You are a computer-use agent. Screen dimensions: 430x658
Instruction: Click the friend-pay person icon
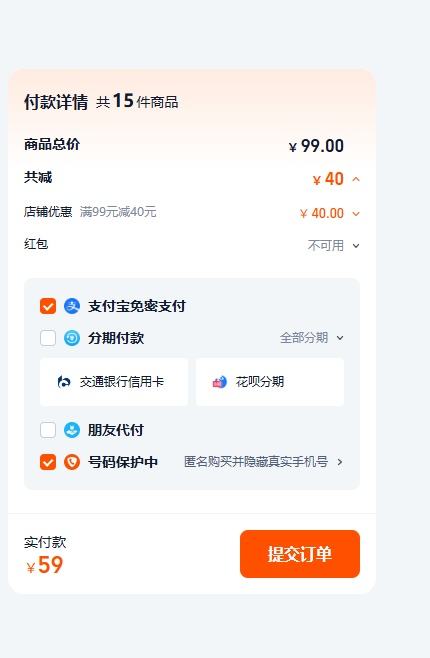[72, 430]
